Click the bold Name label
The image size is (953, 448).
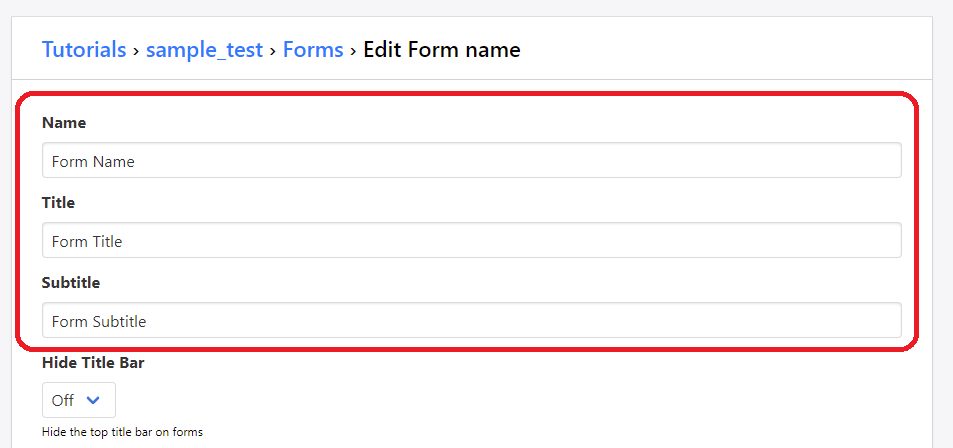coord(64,122)
